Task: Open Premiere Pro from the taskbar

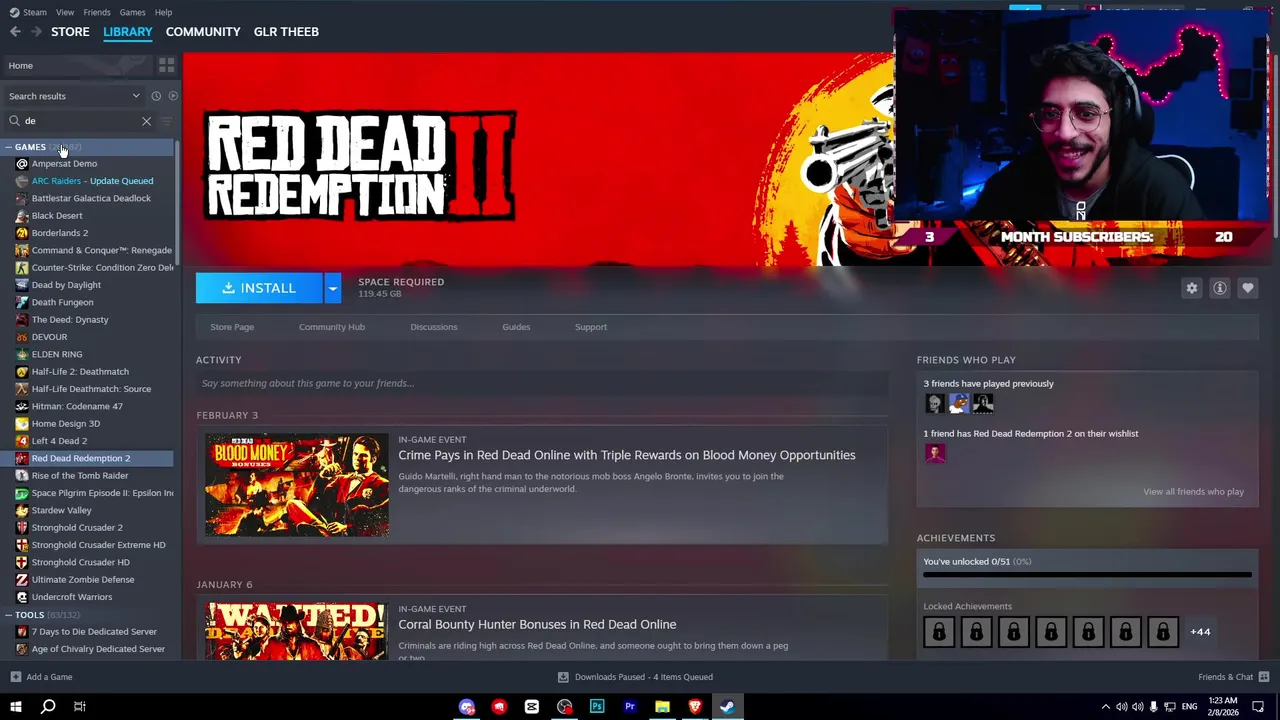Action: pos(630,707)
